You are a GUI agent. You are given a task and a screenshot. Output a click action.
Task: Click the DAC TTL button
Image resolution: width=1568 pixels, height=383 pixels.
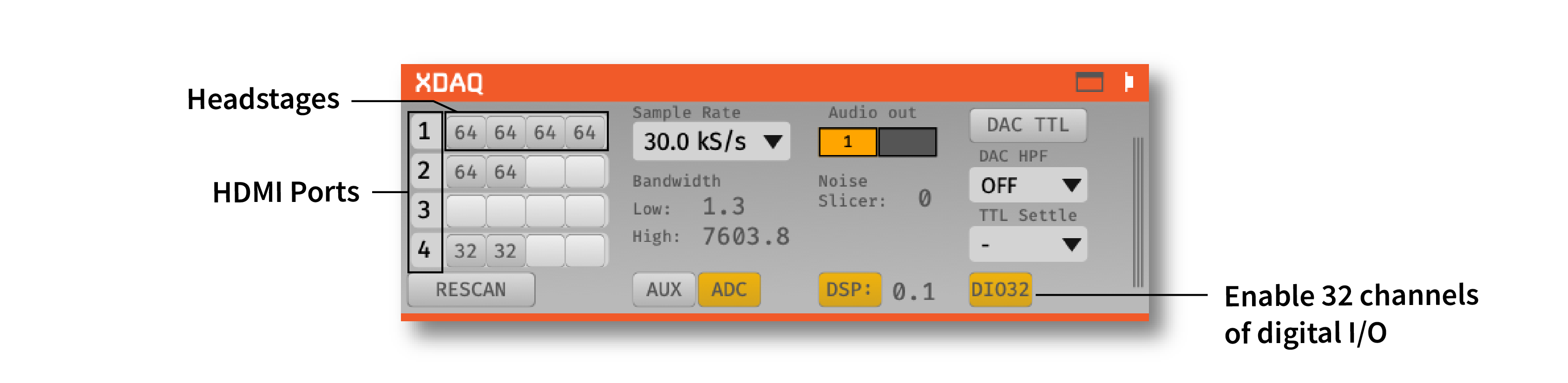[1028, 125]
